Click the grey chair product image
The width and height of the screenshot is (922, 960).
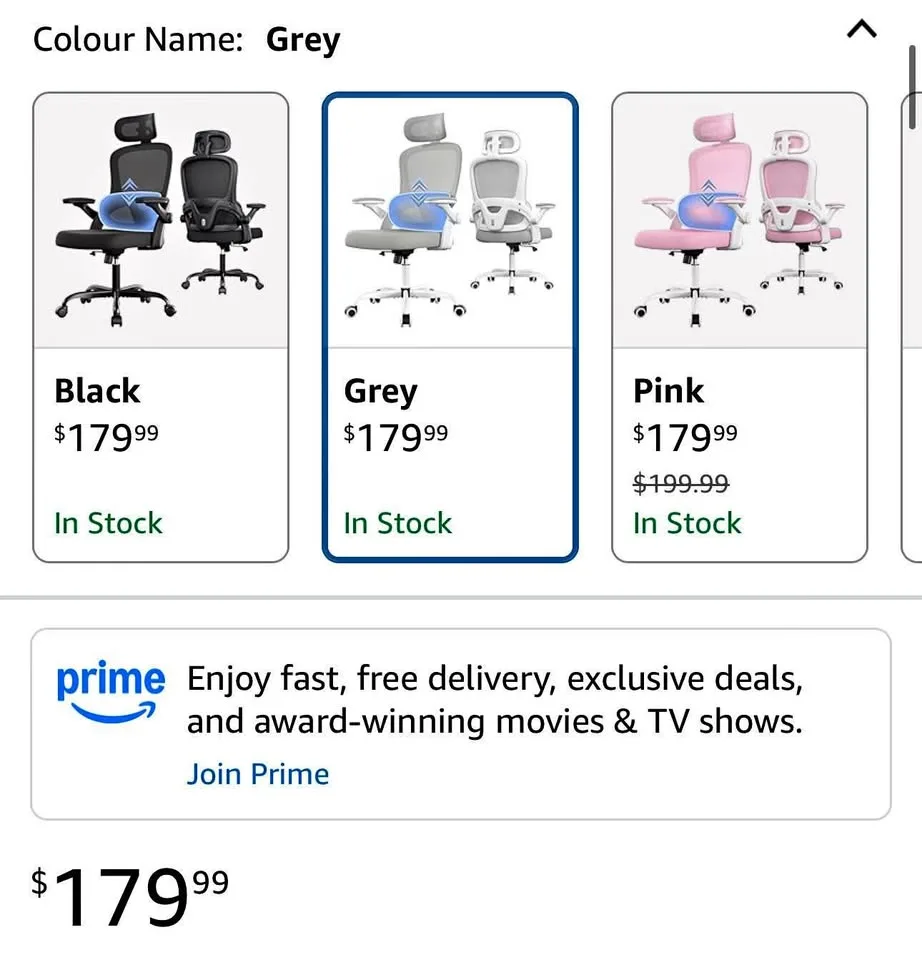point(450,220)
